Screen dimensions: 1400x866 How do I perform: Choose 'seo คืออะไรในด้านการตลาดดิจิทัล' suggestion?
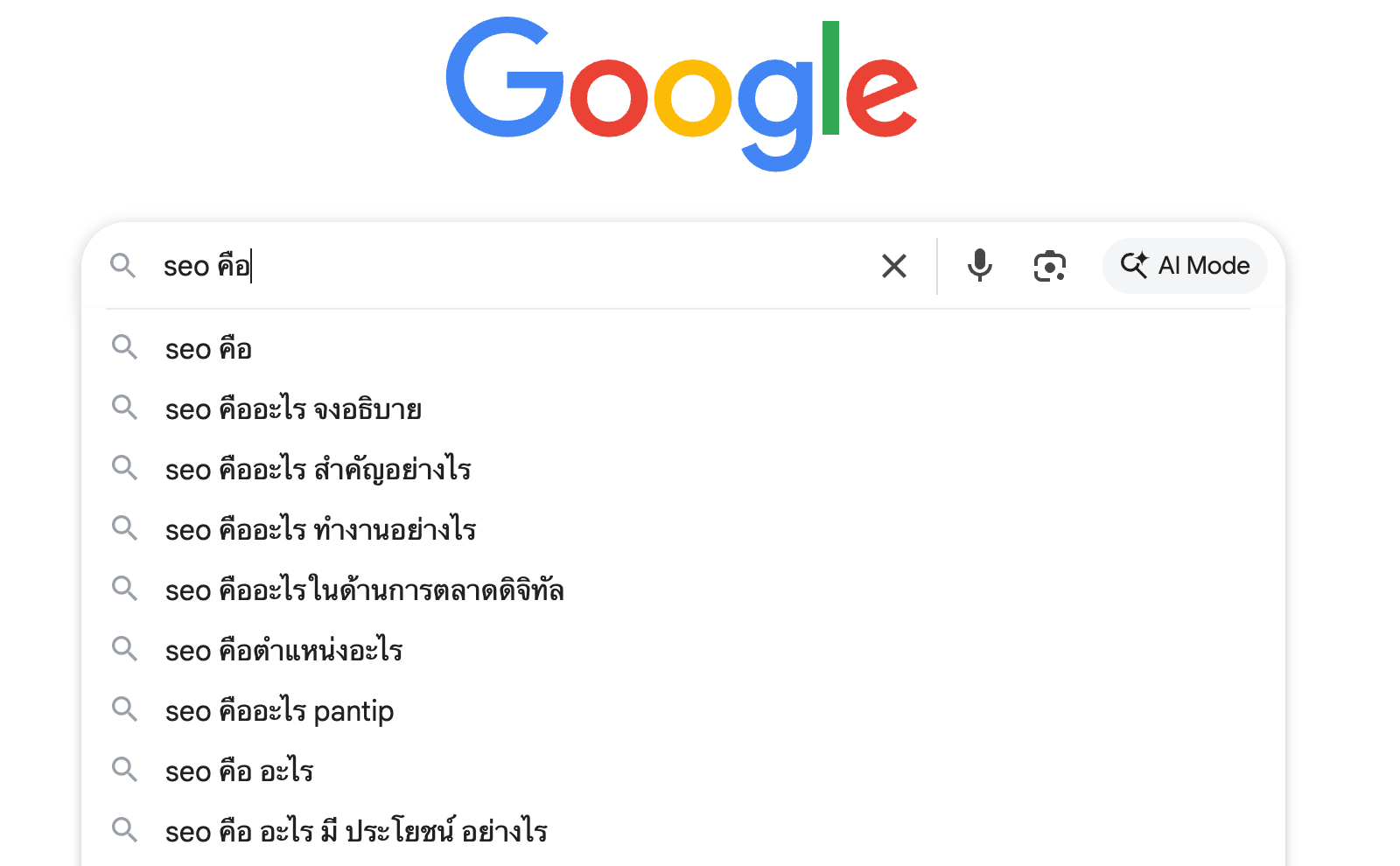pos(365,589)
